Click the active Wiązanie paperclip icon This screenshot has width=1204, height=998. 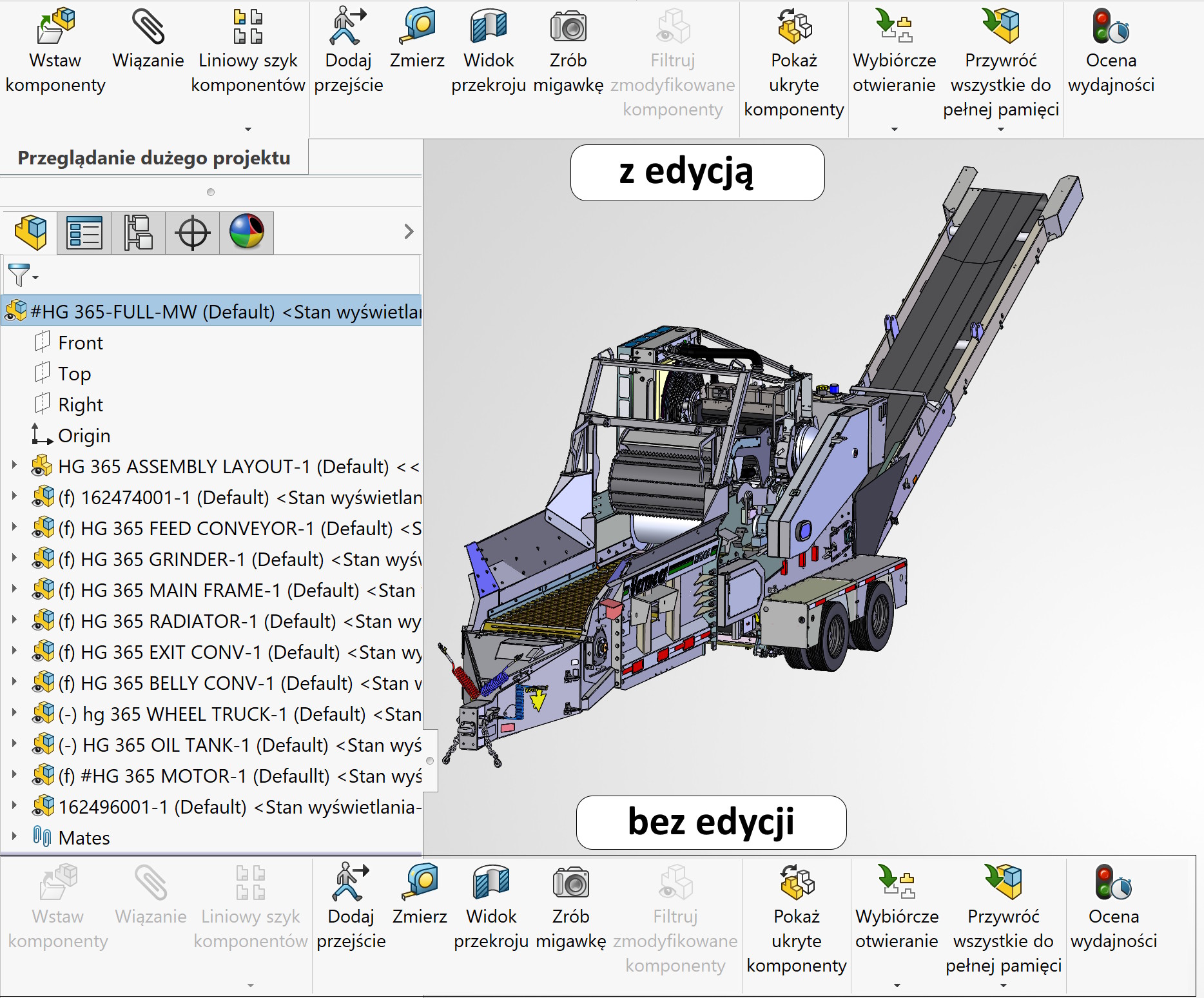[148, 27]
